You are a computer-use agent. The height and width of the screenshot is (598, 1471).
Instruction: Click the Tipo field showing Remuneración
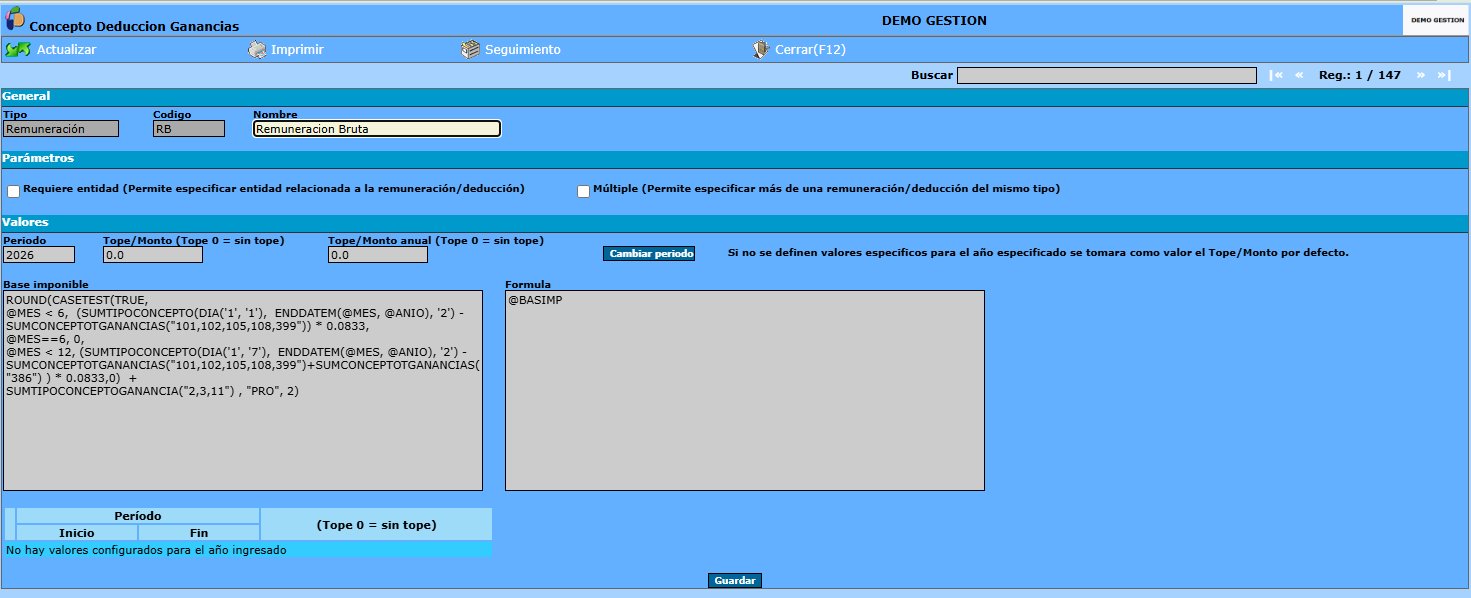pyautogui.click(x=61, y=128)
